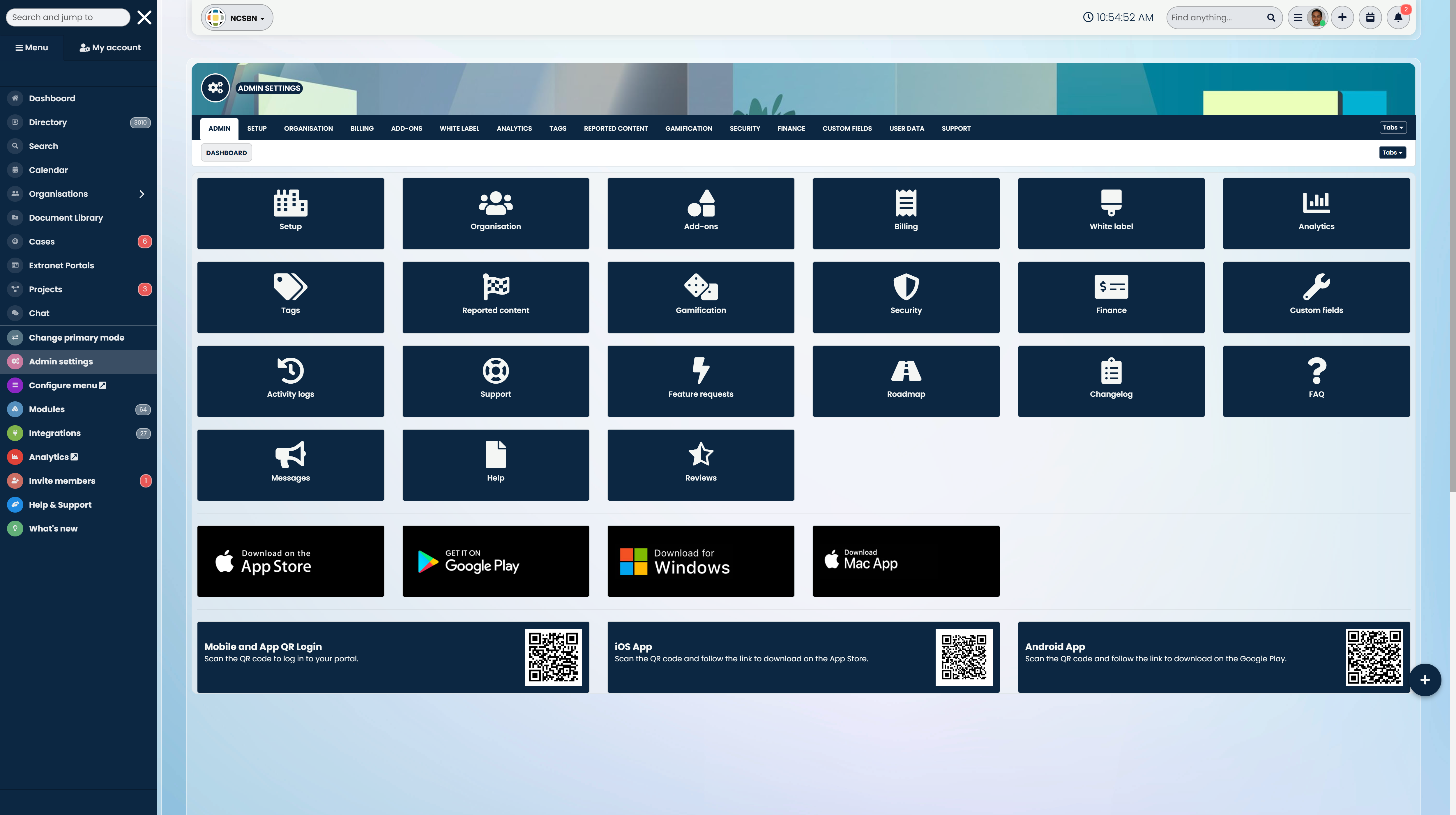Open the Reviews star tile
The image size is (1456, 815).
701,465
